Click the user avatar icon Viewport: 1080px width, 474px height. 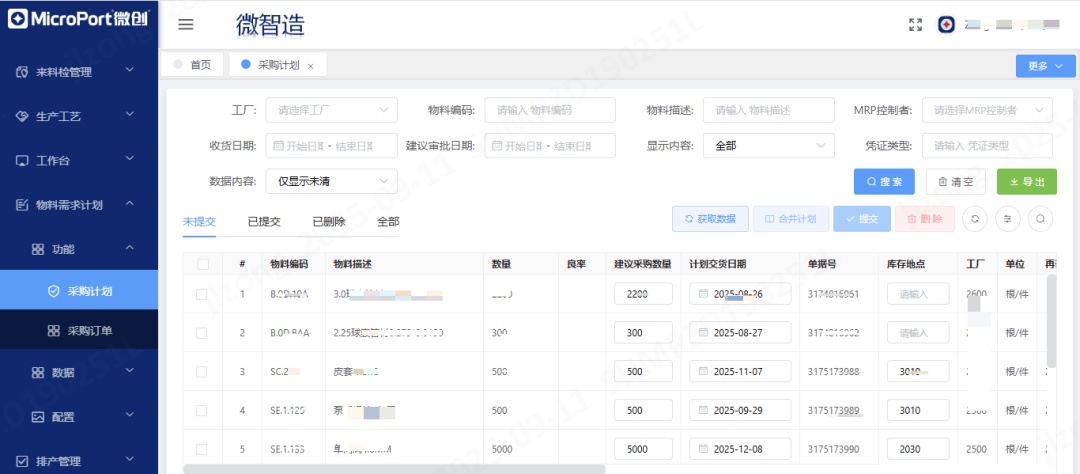coord(946,25)
